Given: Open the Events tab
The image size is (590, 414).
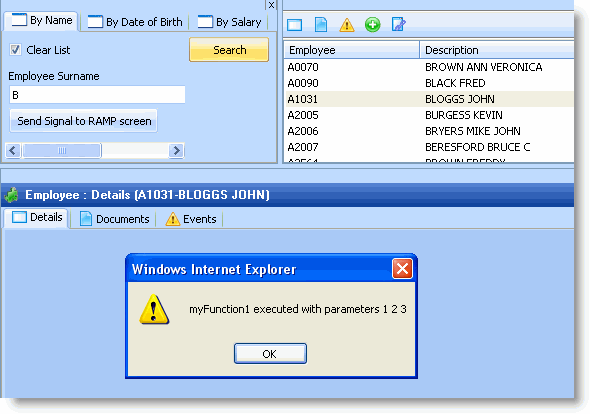Looking at the screenshot, I should [191, 219].
